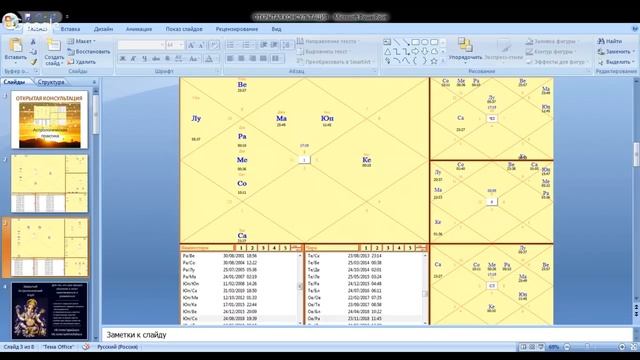The image size is (640, 360).
Task: Fit the slide to the window icon
Action: point(634,347)
